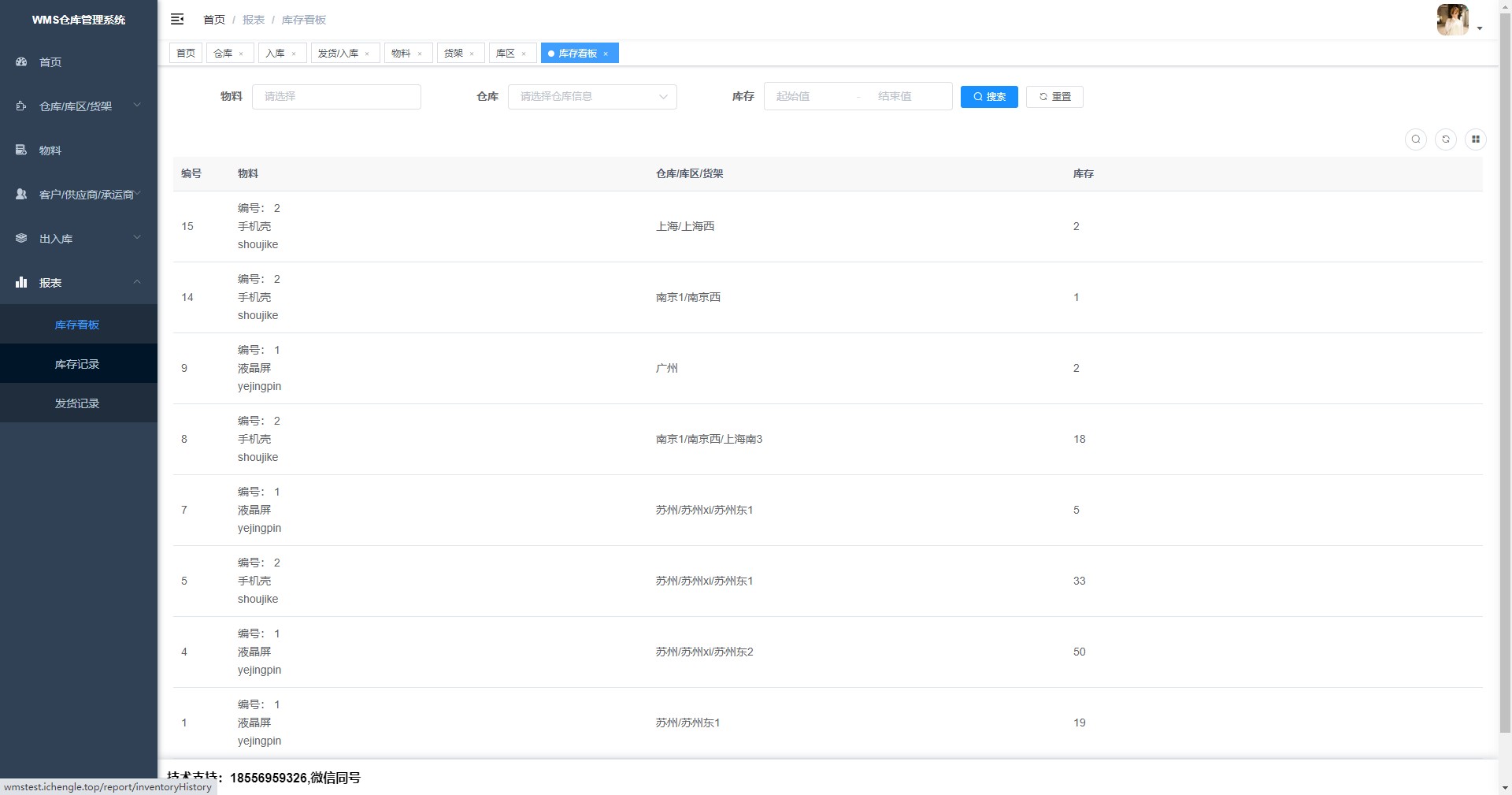Open the user avatar menu
The width and height of the screenshot is (1512, 795).
(1453, 20)
